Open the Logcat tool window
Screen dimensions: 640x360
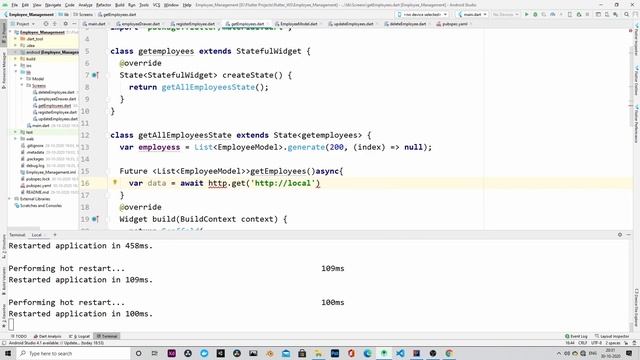click(x=80, y=336)
